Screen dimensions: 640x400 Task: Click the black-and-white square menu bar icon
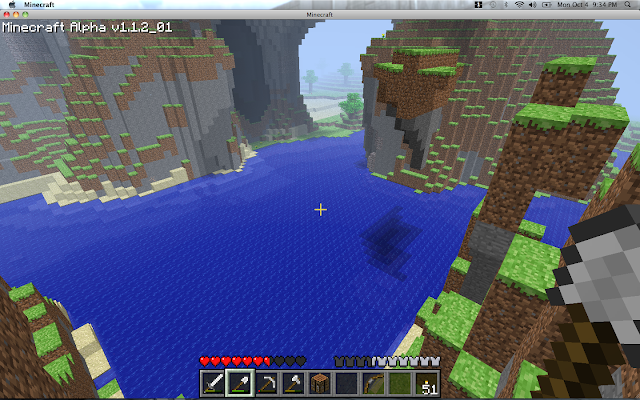(479, 4)
